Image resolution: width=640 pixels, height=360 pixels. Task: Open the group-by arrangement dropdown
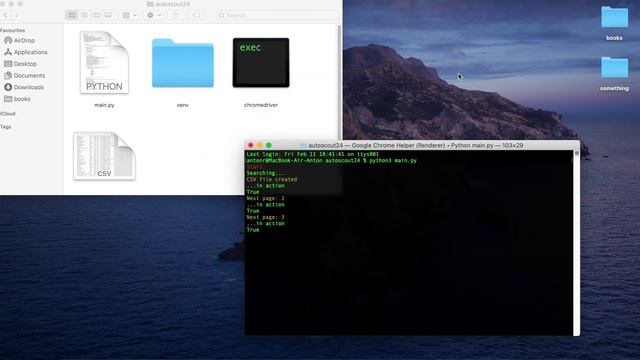pos(129,15)
